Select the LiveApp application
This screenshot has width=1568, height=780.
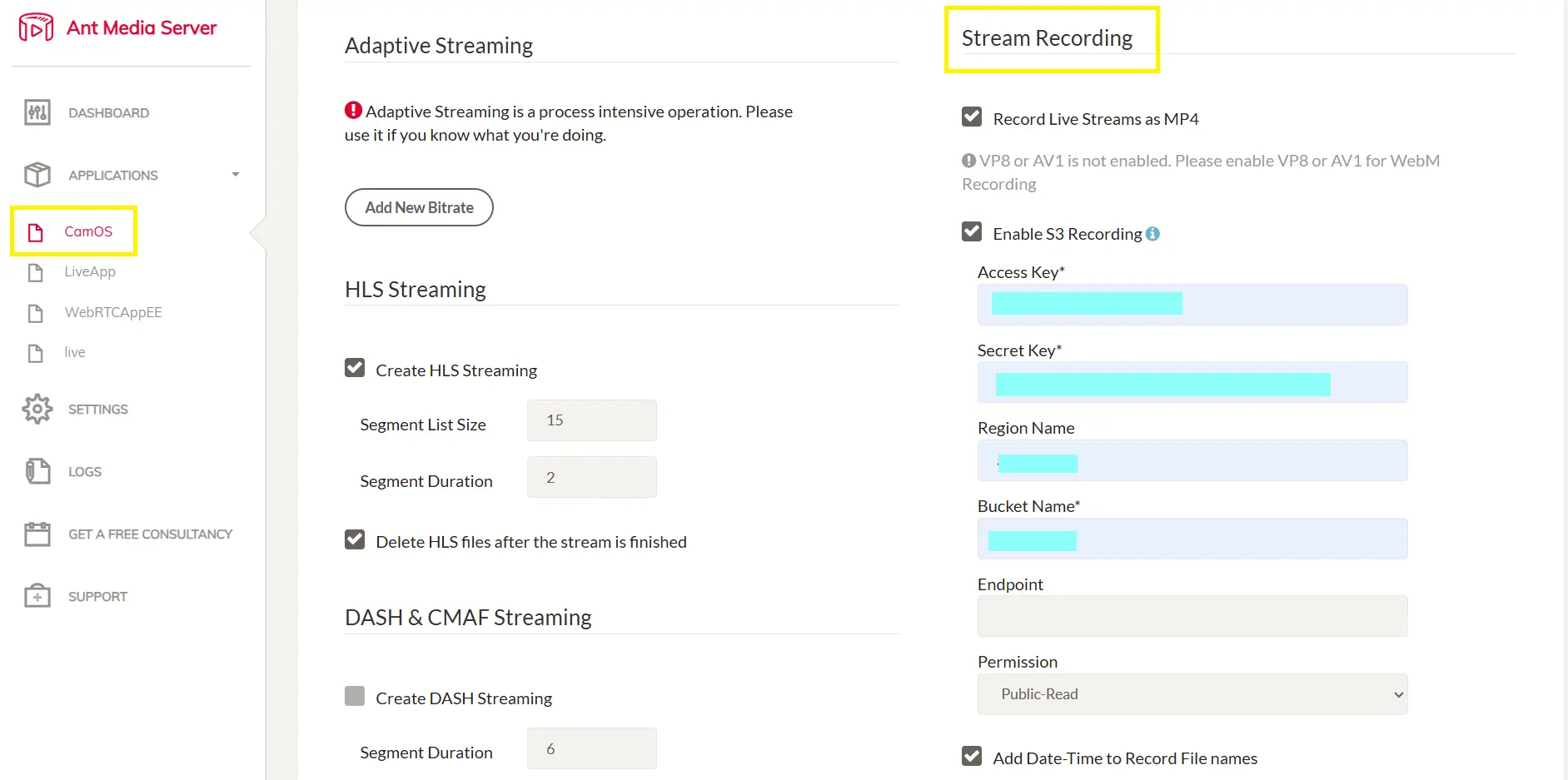point(90,271)
